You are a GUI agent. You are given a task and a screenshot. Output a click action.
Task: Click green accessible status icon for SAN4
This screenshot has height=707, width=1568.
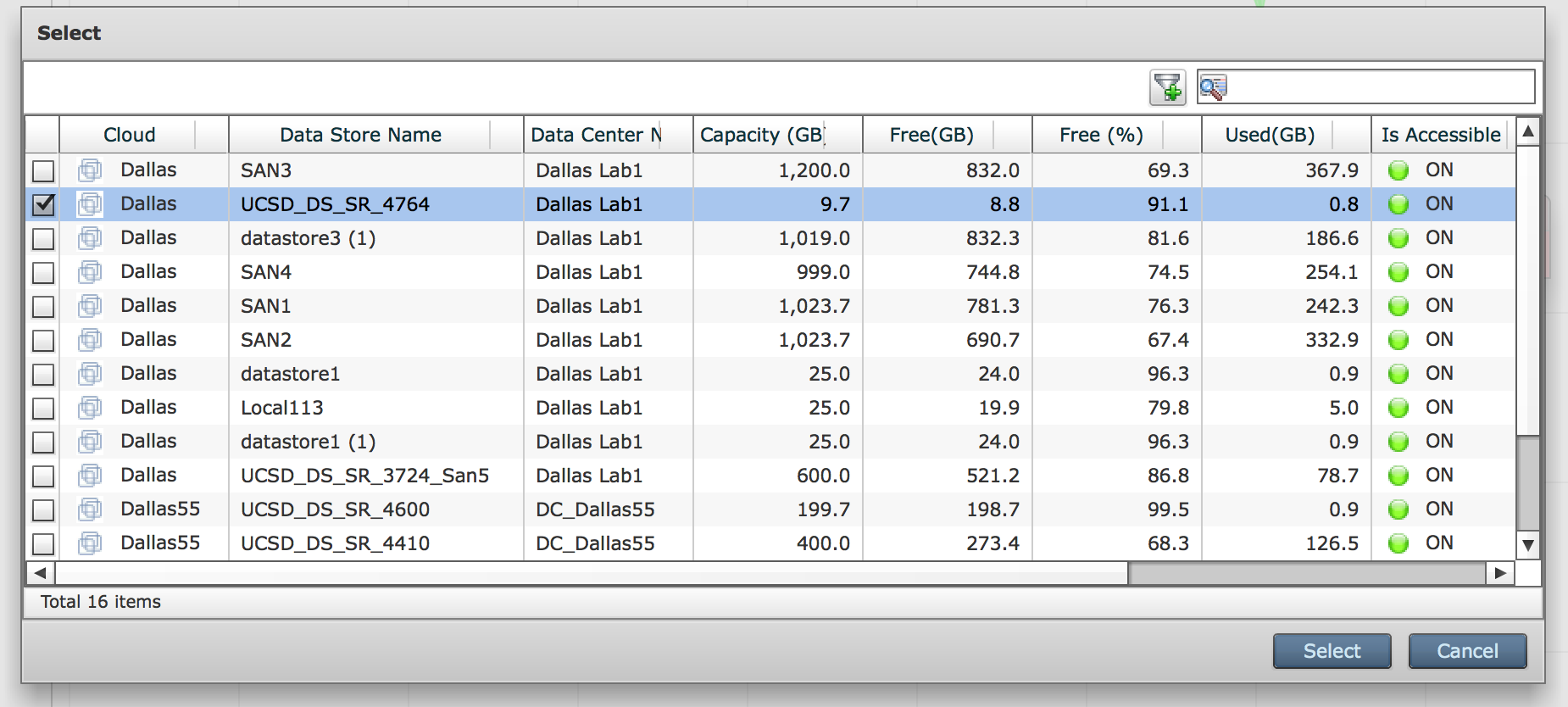point(1398,272)
